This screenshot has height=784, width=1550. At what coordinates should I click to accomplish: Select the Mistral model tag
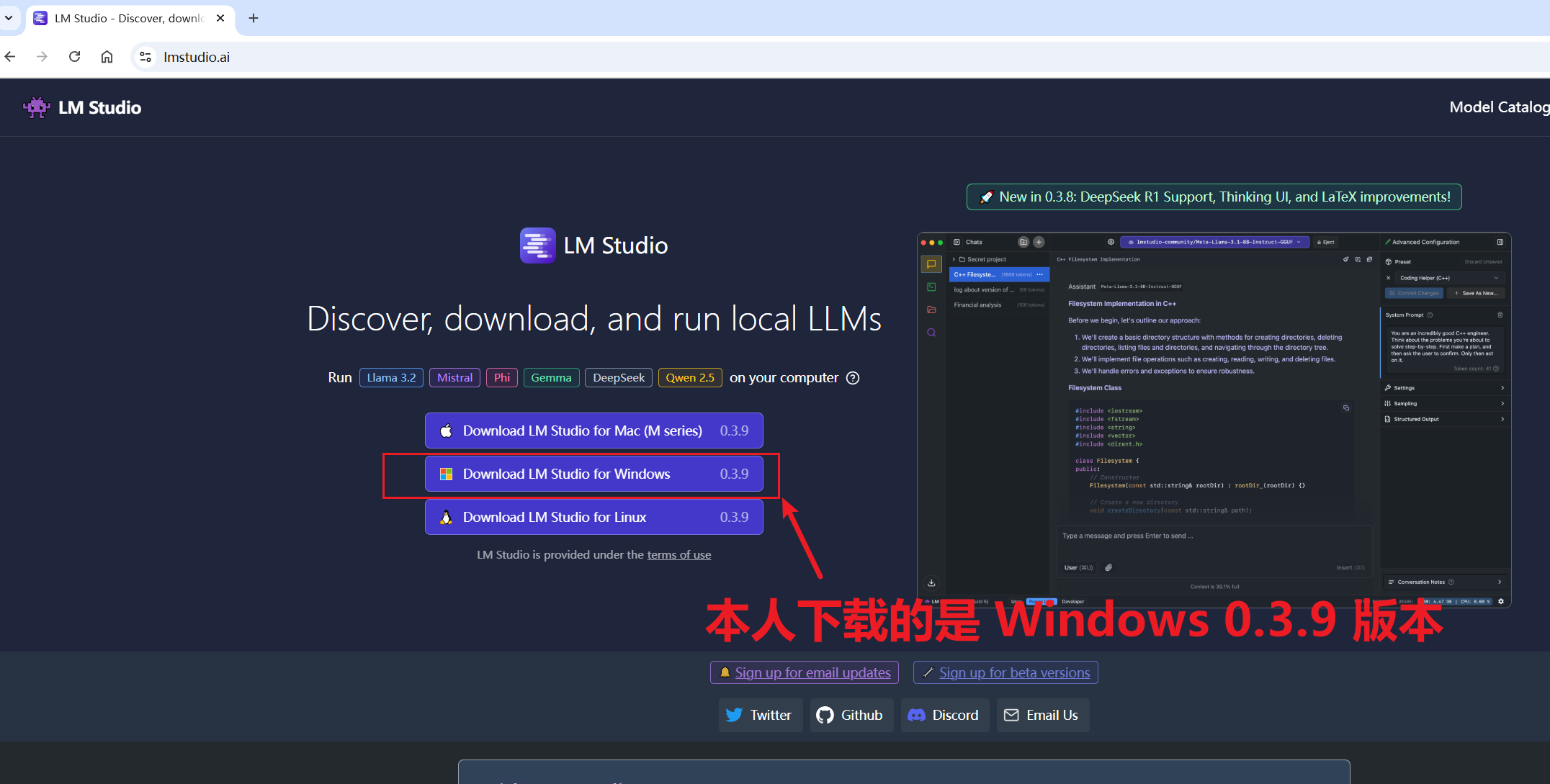point(455,378)
